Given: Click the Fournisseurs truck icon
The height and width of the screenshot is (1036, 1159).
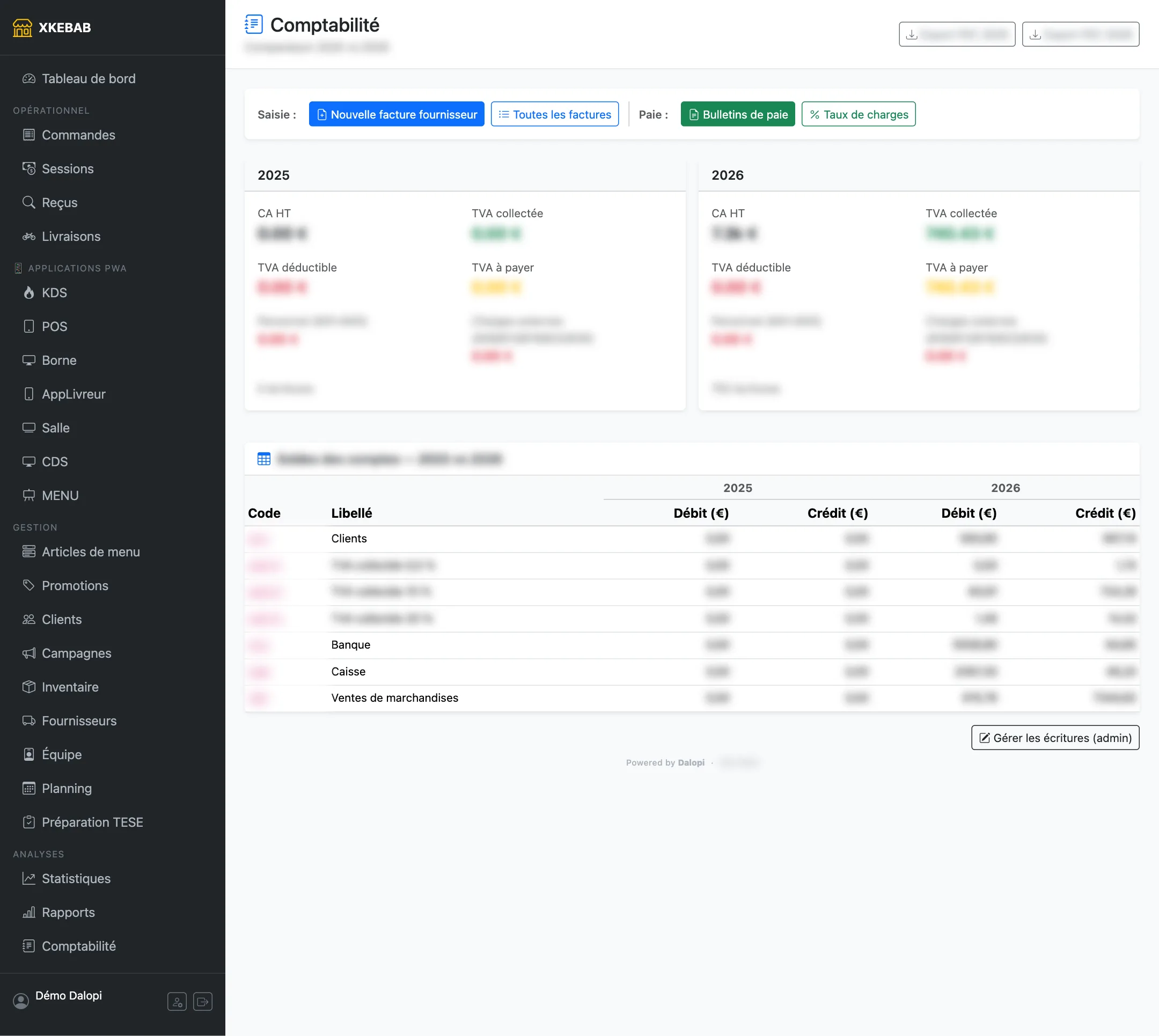Looking at the screenshot, I should click(29, 721).
